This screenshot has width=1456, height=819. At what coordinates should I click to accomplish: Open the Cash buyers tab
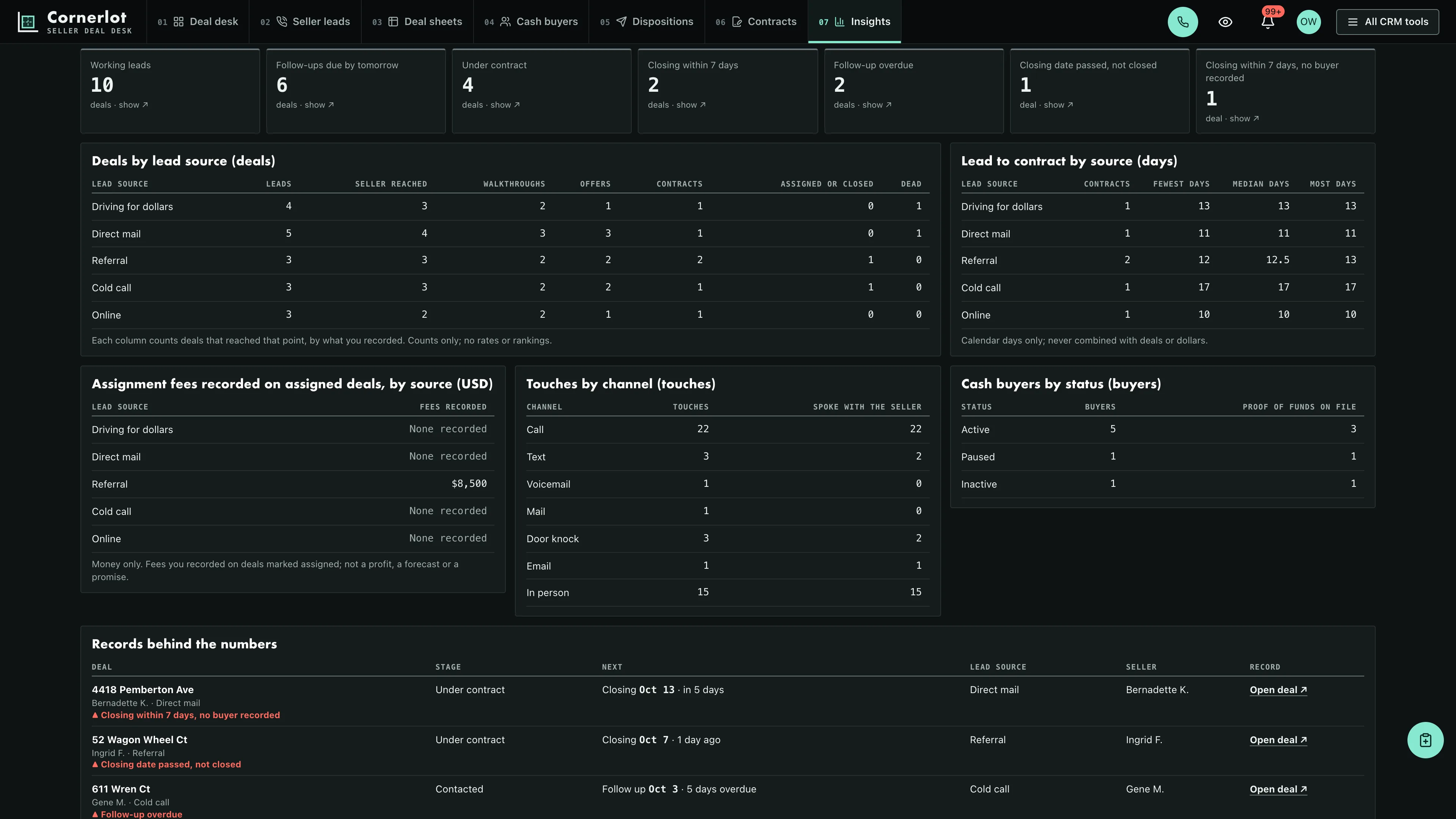pyautogui.click(x=531, y=22)
